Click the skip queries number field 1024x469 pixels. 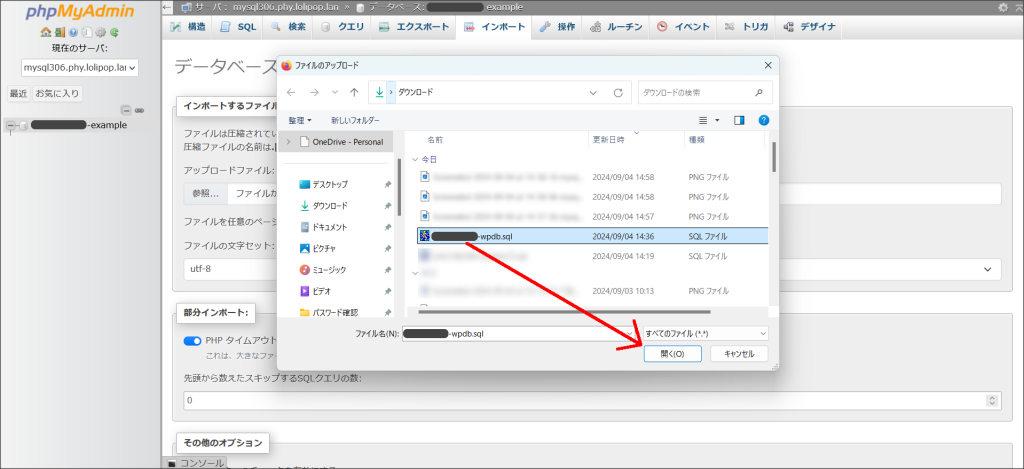pos(592,400)
